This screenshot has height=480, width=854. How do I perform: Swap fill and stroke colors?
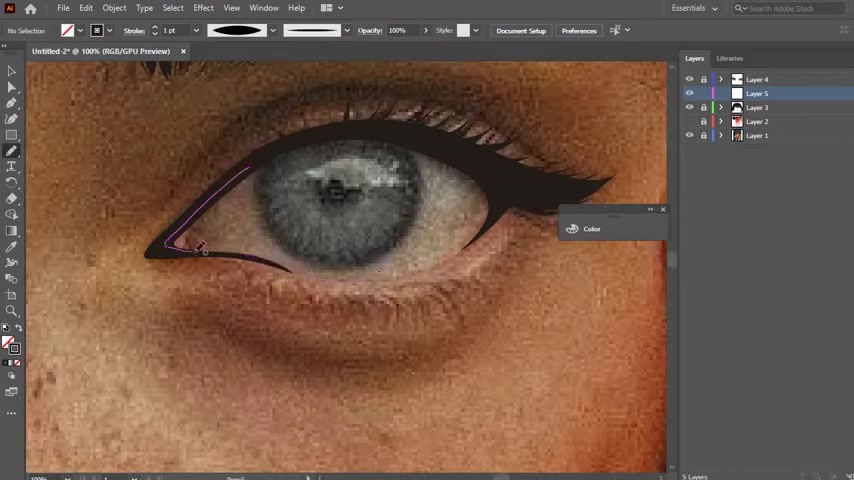(x=19, y=328)
